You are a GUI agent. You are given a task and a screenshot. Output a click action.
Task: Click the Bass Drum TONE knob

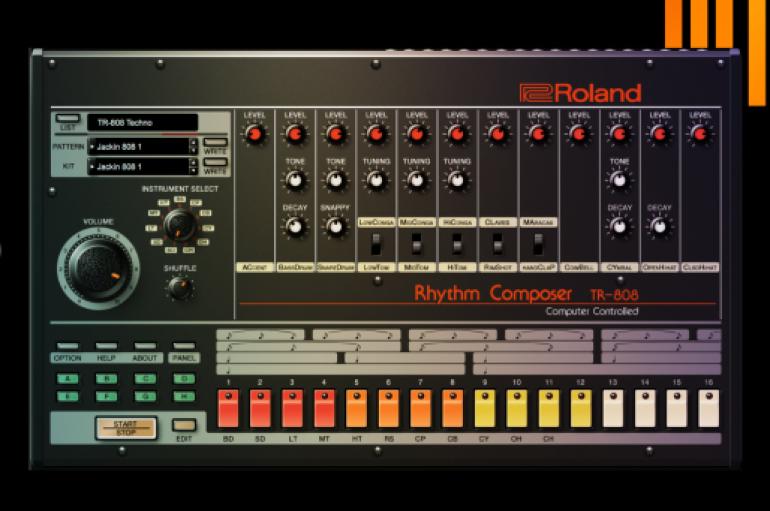click(x=295, y=181)
